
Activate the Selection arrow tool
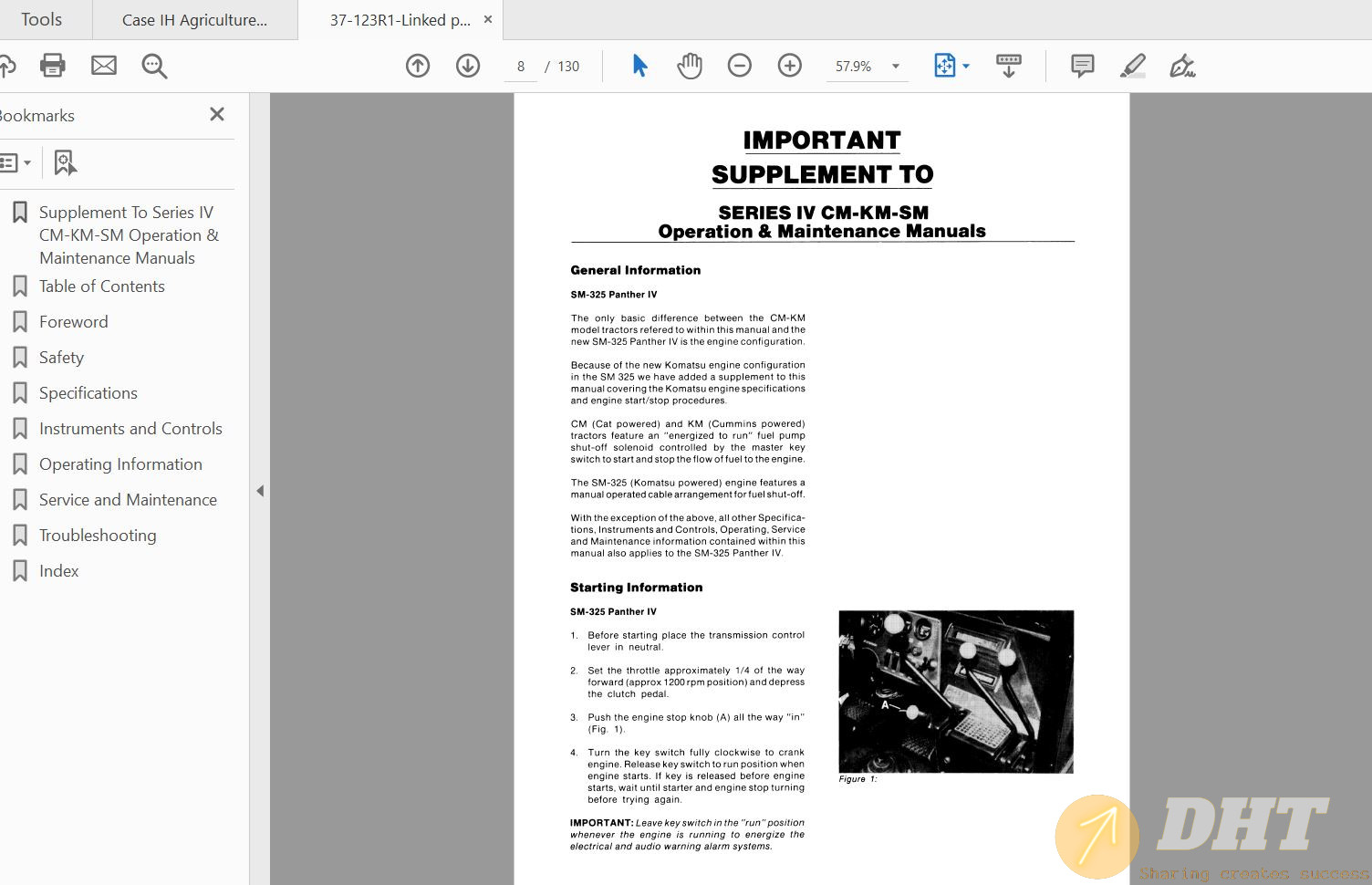639,66
